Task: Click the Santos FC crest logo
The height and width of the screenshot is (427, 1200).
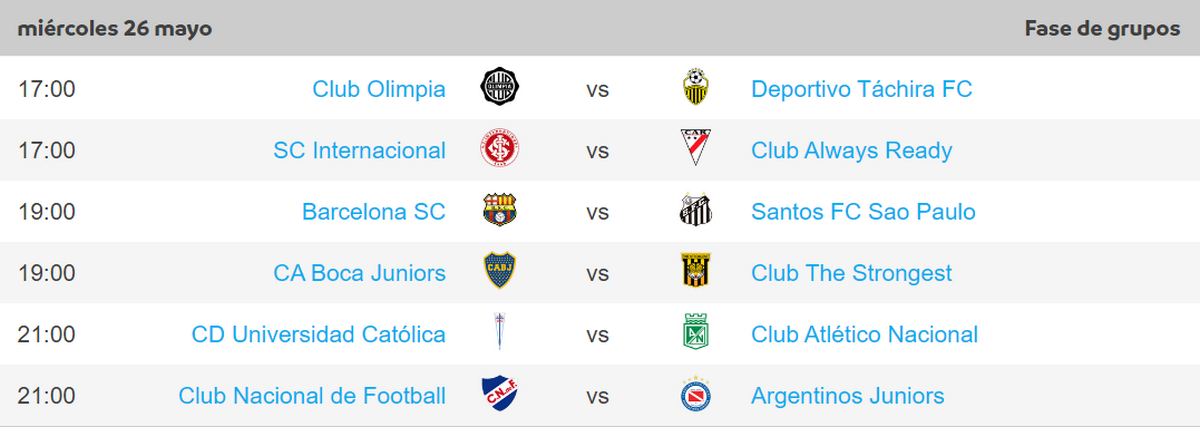Action: [x=696, y=211]
